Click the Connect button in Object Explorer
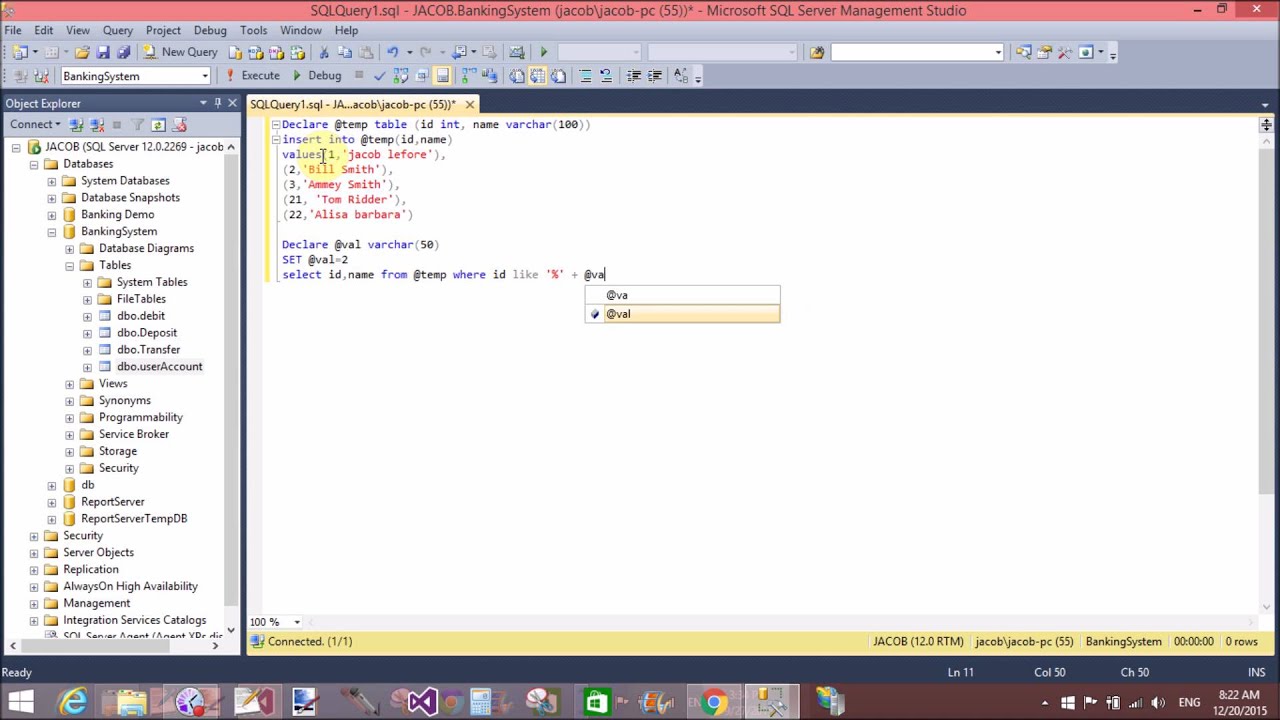This screenshot has height=720, width=1280. pos(35,124)
